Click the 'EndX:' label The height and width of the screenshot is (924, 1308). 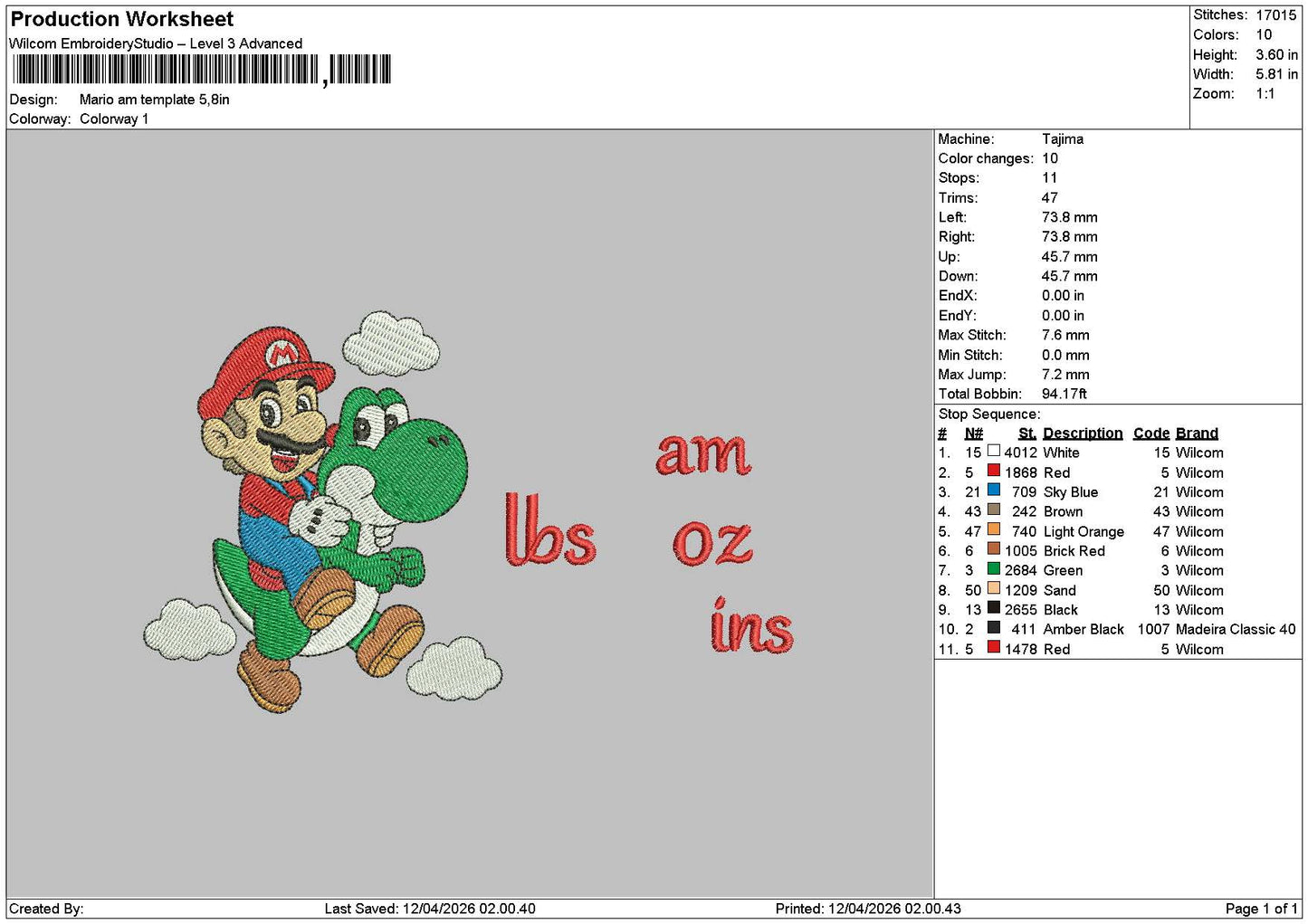(958, 296)
